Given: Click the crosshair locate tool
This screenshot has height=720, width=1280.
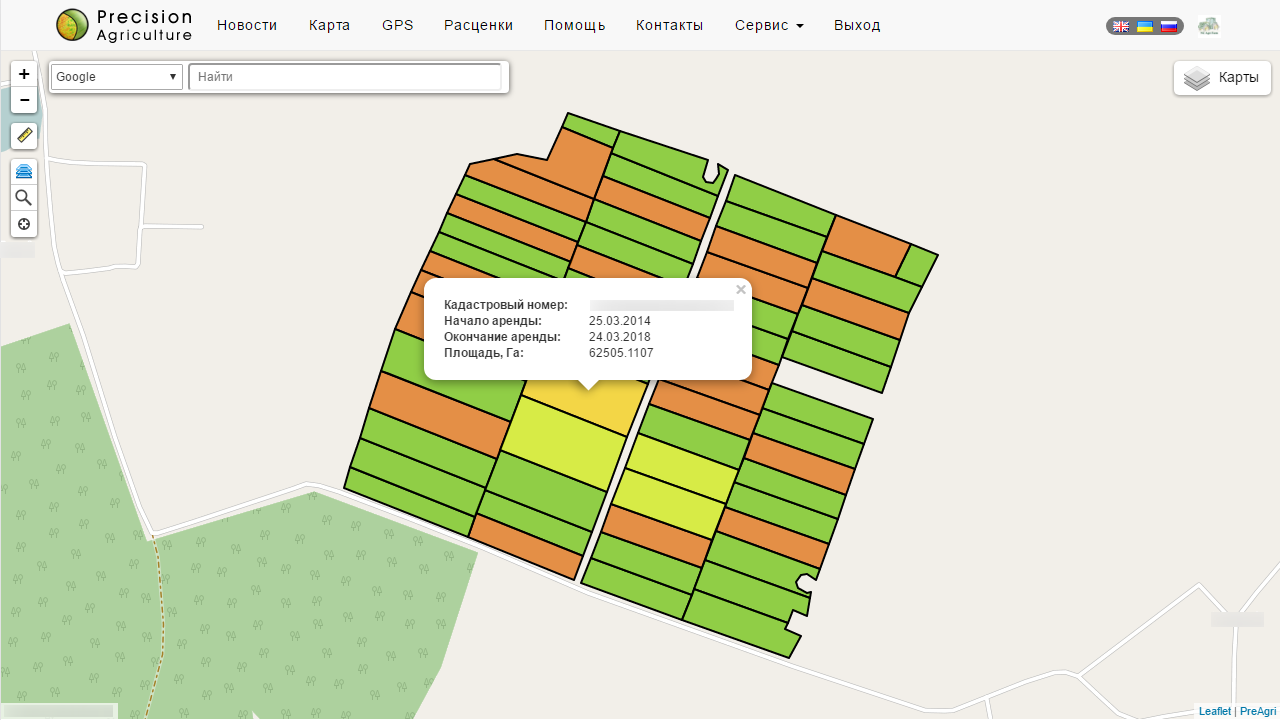Looking at the screenshot, I should tap(24, 224).
